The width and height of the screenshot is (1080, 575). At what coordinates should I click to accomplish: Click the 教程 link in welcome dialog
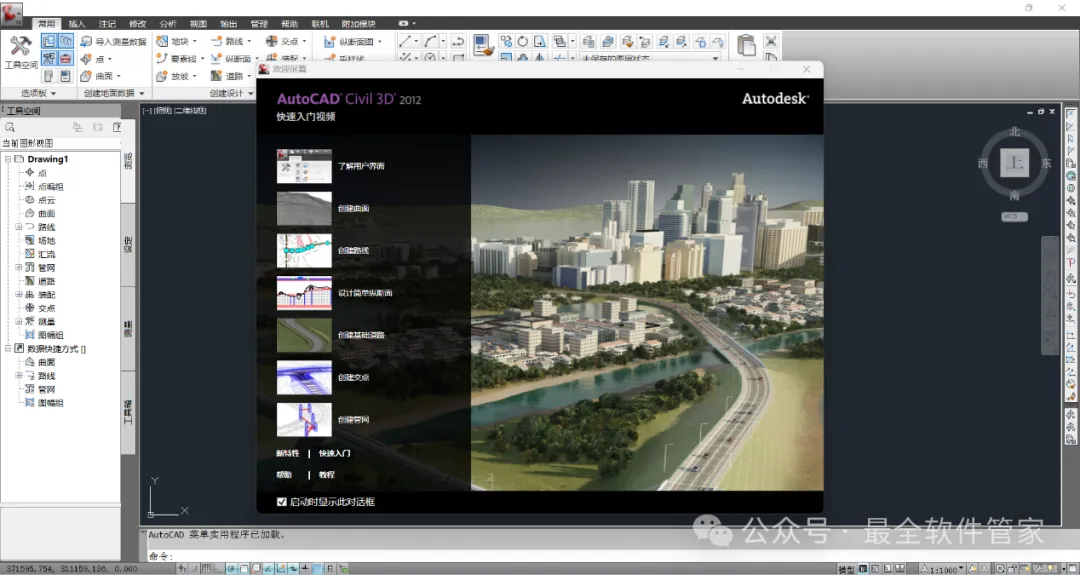click(326, 474)
